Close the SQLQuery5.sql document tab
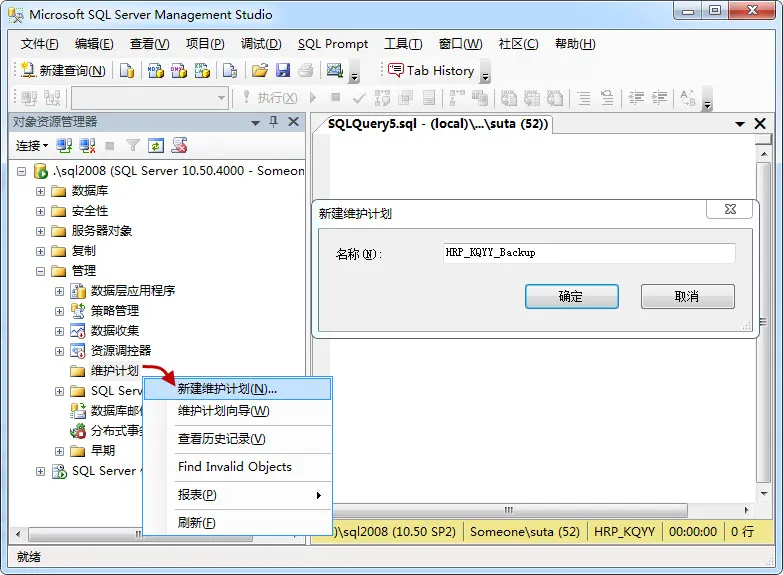 coord(760,124)
